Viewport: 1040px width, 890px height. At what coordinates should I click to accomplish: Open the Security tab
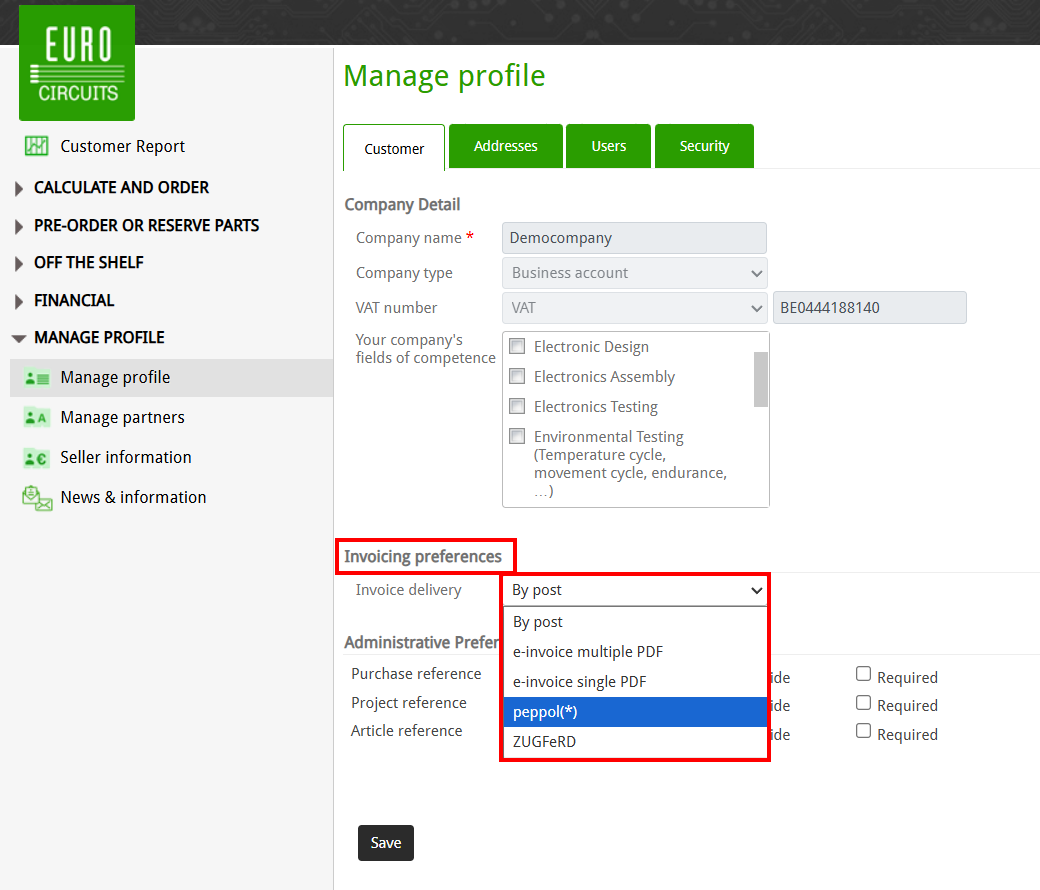pos(704,146)
